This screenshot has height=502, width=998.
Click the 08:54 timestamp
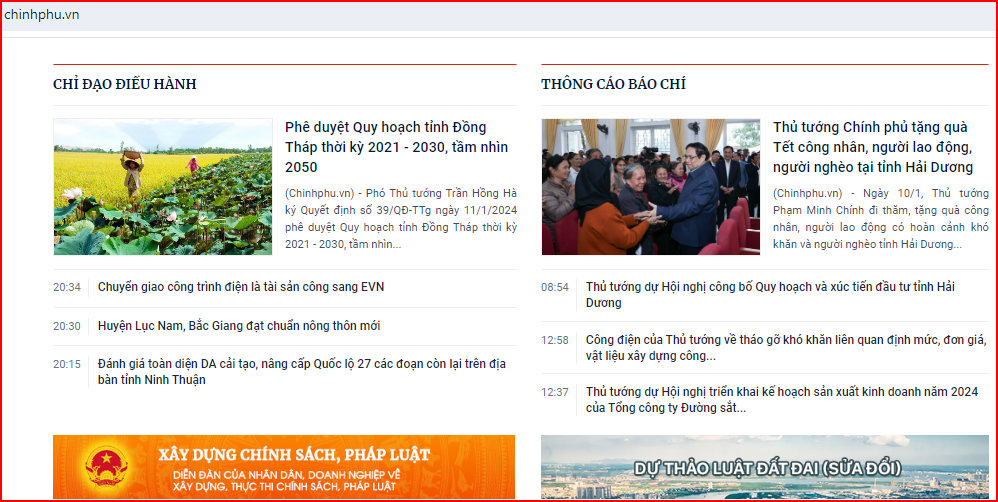point(555,288)
